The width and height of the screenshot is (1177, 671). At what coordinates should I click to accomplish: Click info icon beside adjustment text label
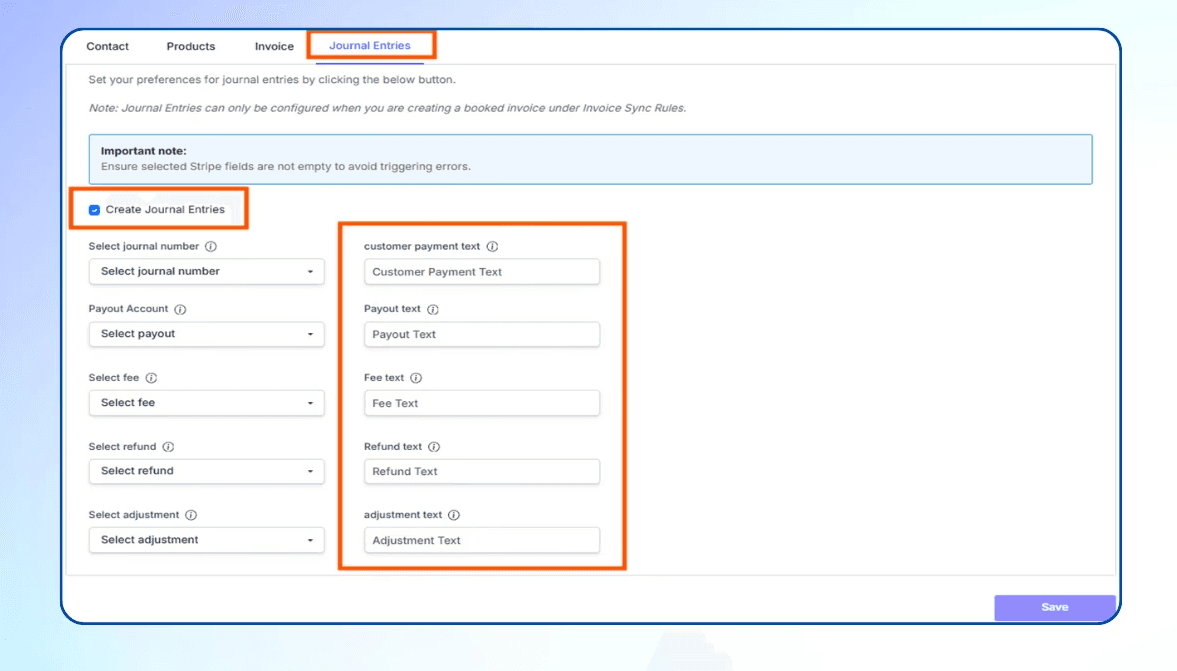[454, 515]
